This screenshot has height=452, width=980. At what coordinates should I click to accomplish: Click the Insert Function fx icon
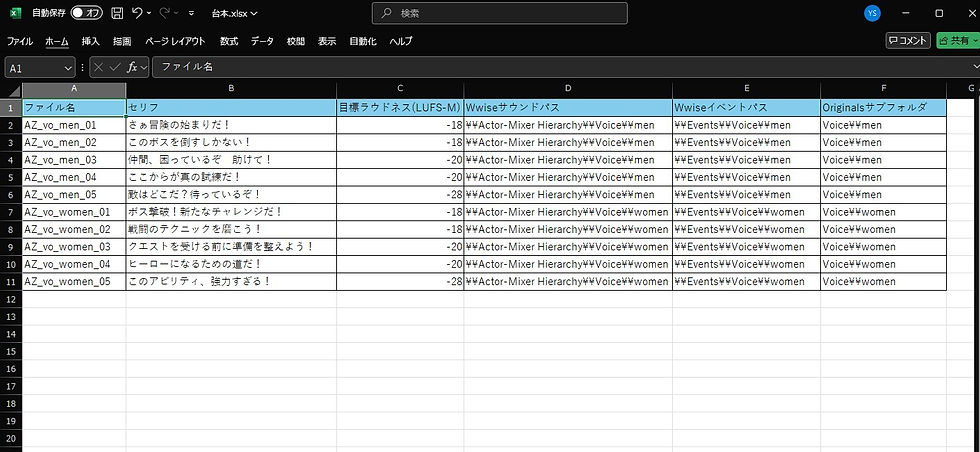point(132,68)
